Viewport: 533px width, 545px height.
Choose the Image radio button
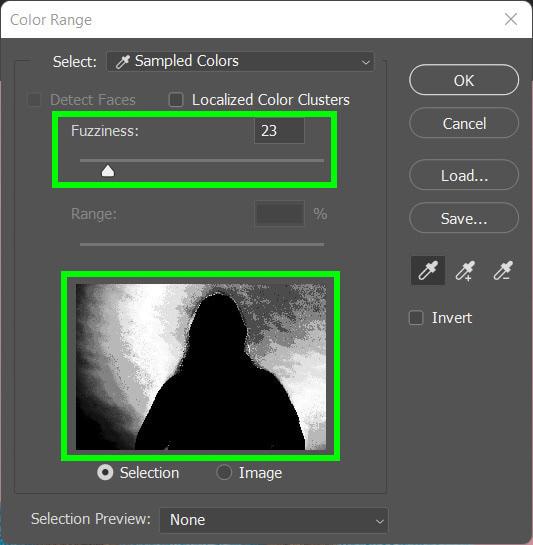224,472
